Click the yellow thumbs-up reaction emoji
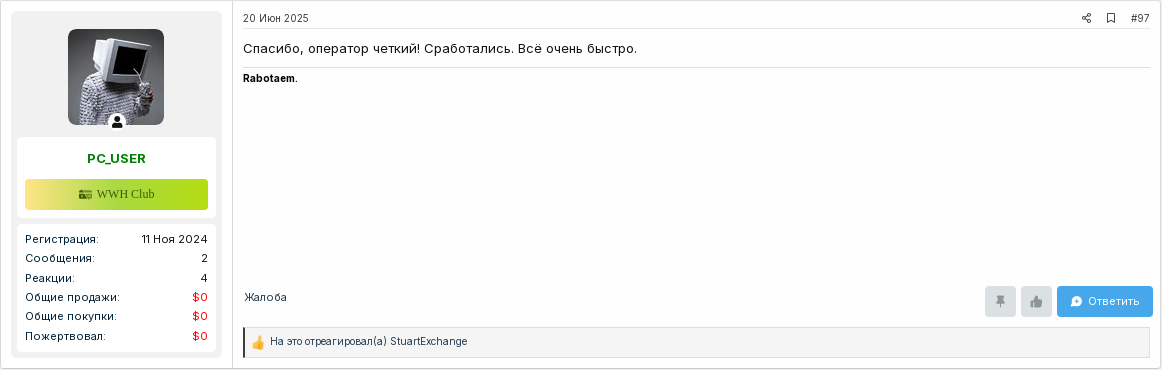The width and height of the screenshot is (1162, 370). tap(258, 343)
